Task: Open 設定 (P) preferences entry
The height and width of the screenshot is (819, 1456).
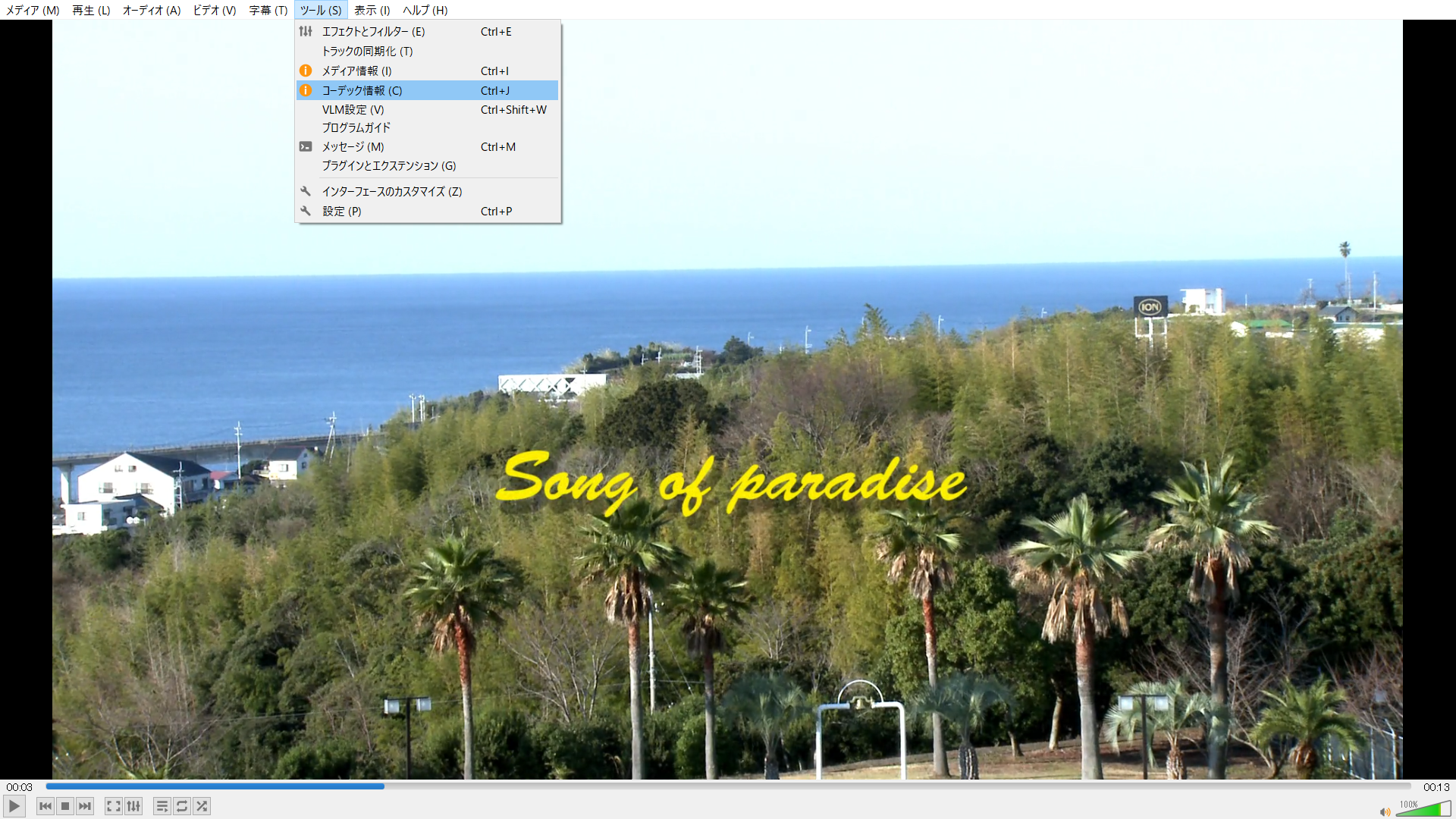Action: pyautogui.click(x=341, y=211)
